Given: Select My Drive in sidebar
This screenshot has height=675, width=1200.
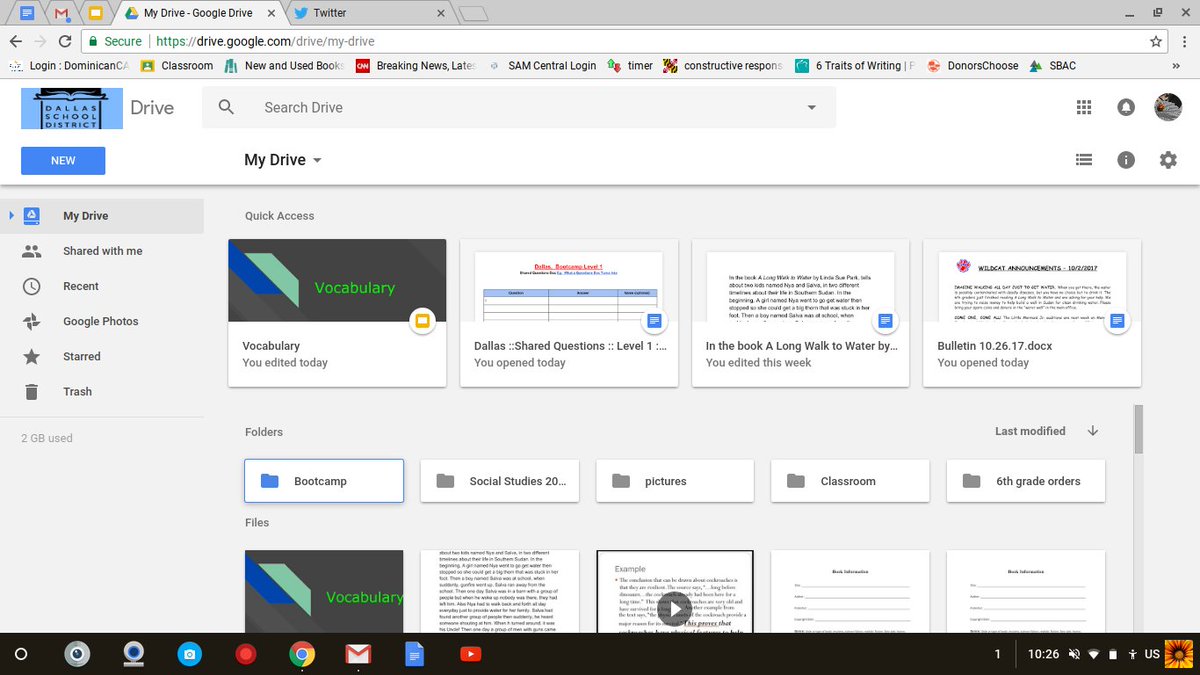Looking at the screenshot, I should (x=101, y=215).
